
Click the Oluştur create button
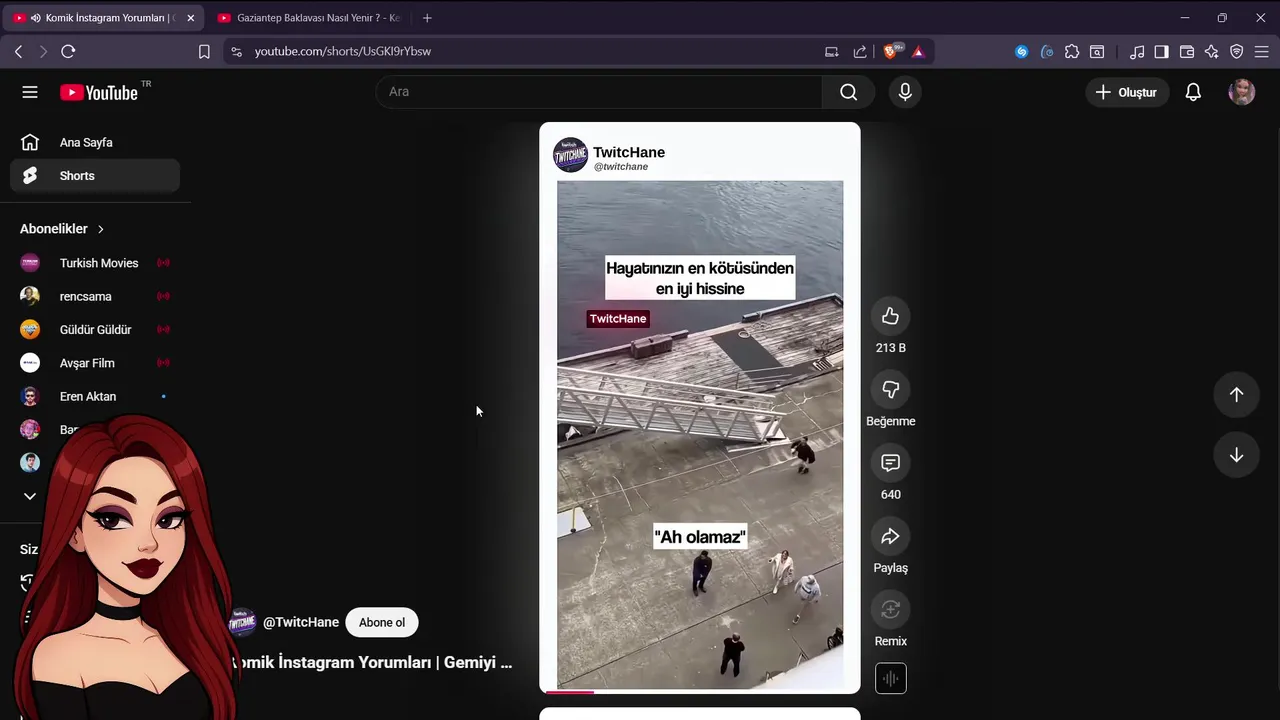pos(1127,92)
